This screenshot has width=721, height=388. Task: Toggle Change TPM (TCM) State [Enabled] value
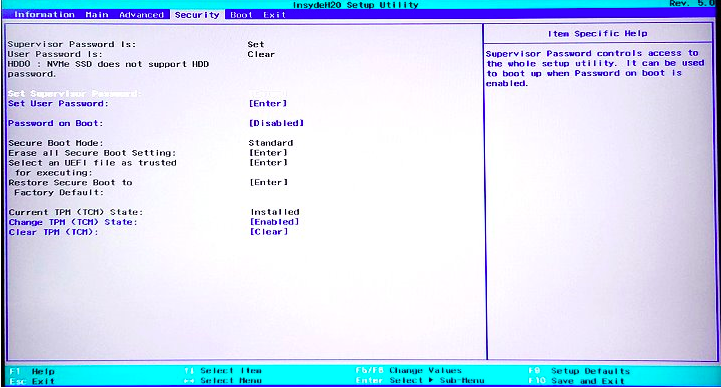(275, 222)
